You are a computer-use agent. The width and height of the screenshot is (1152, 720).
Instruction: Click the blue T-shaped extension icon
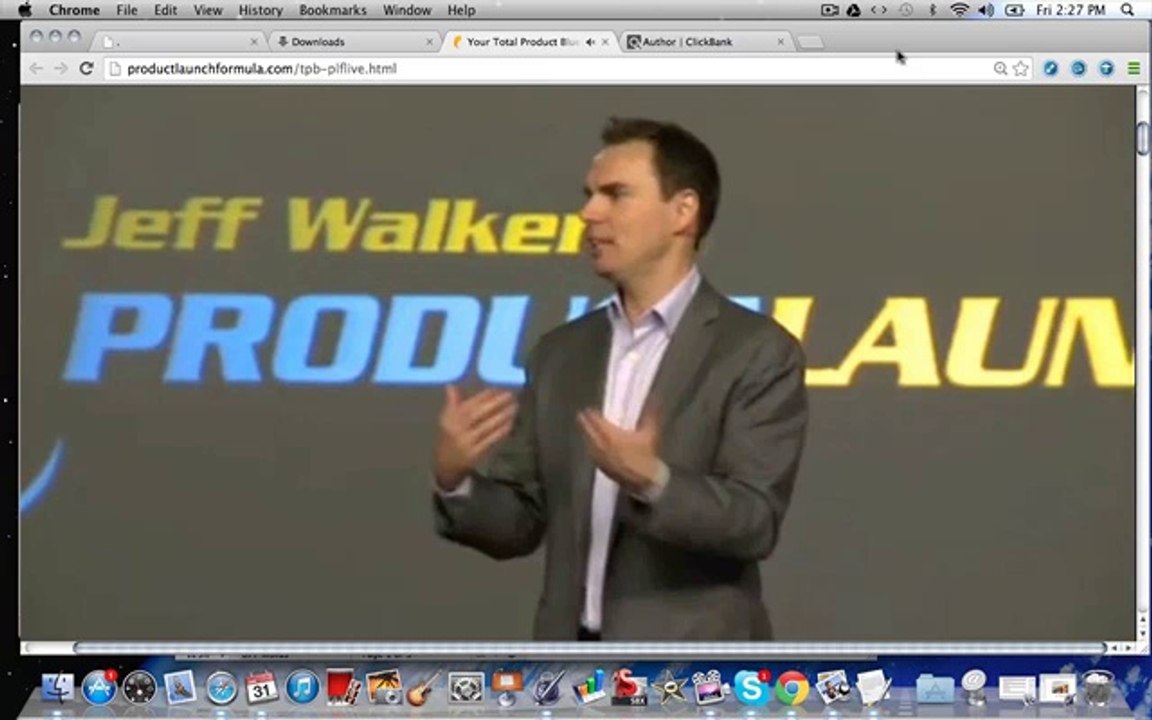pos(1106,68)
